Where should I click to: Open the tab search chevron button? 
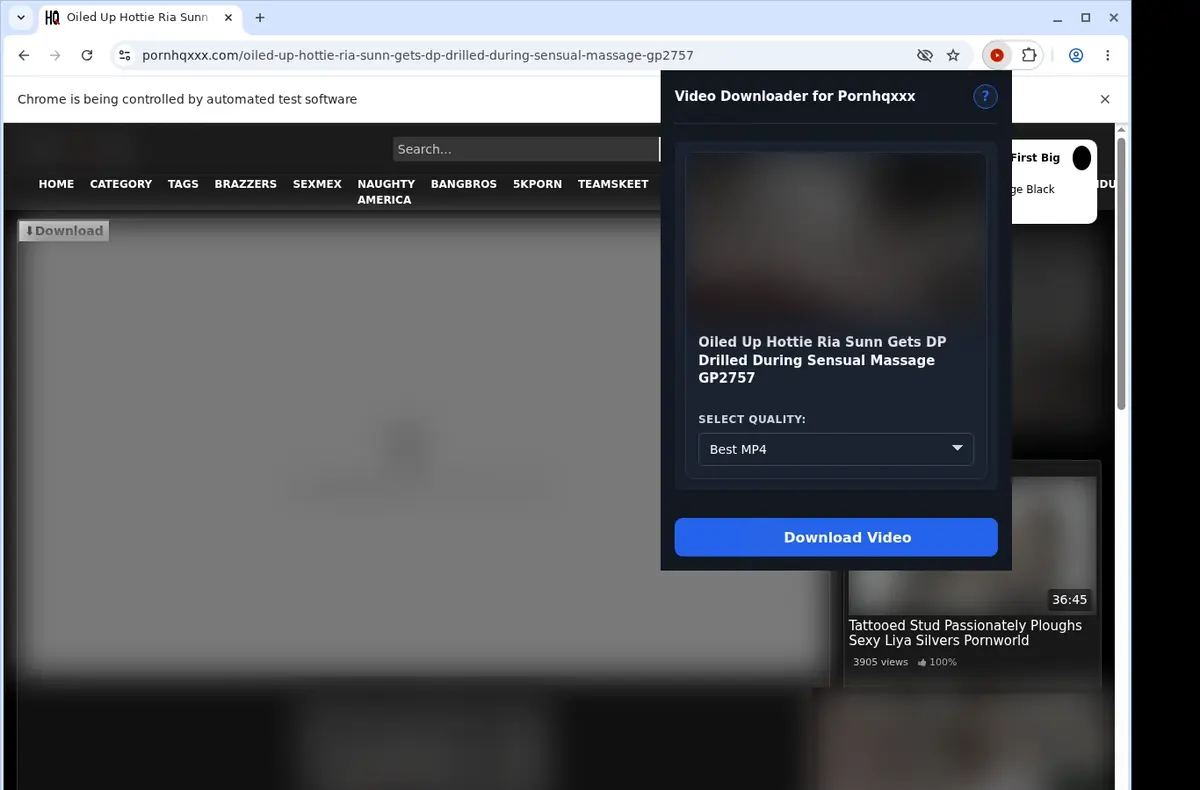(21, 18)
